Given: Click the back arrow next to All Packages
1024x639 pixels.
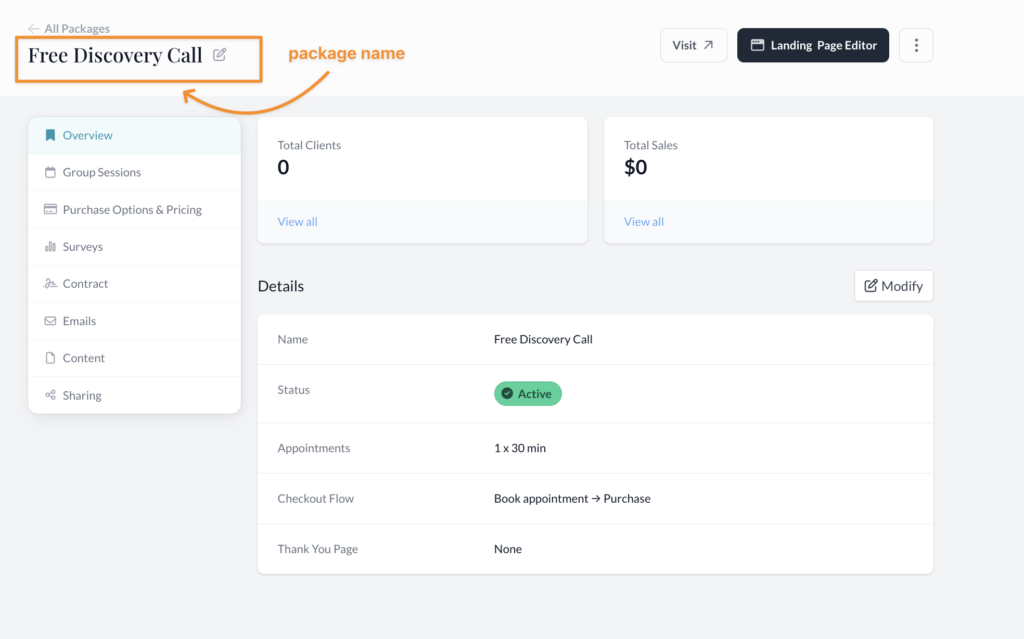Looking at the screenshot, I should pyautogui.click(x=34, y=29).
